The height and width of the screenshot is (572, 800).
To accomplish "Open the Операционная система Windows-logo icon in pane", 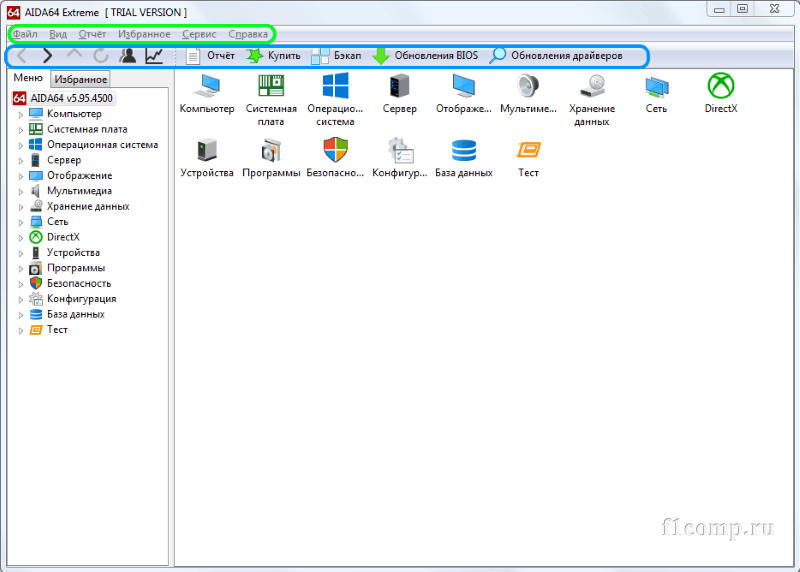I will (335, 86).
